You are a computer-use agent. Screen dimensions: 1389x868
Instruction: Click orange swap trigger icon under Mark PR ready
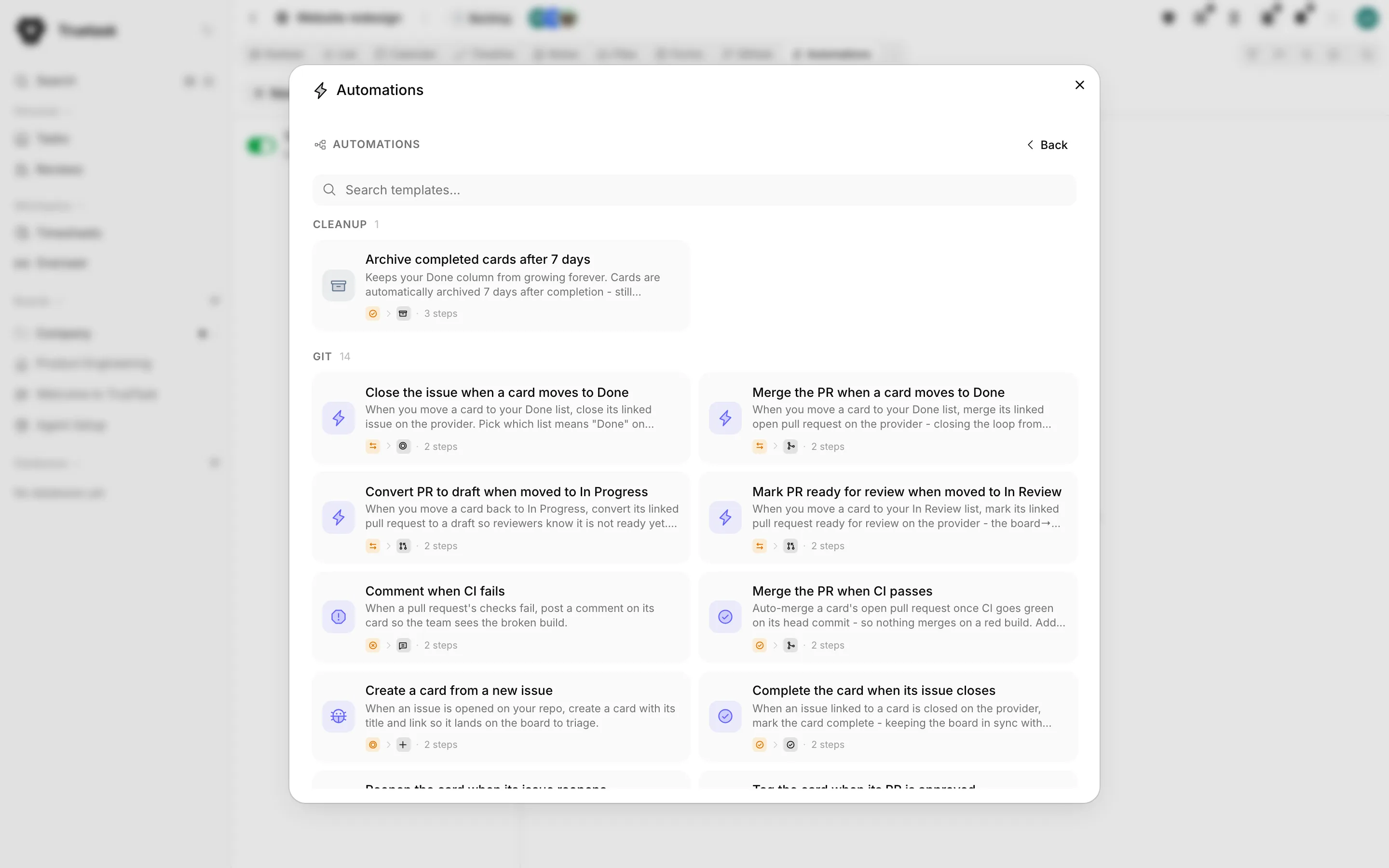coord(759,546)
